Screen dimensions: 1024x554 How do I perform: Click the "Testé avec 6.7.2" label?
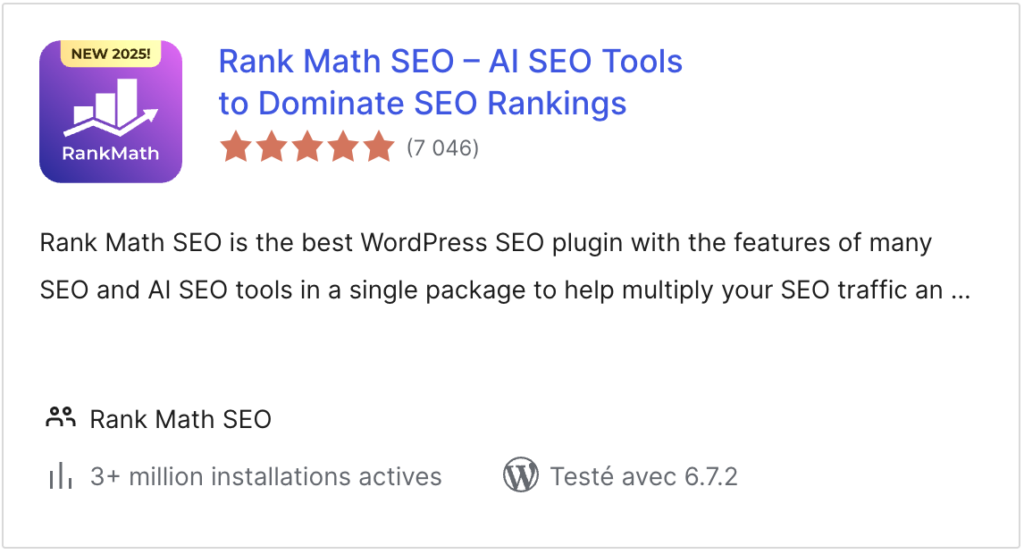click(644, 477)
